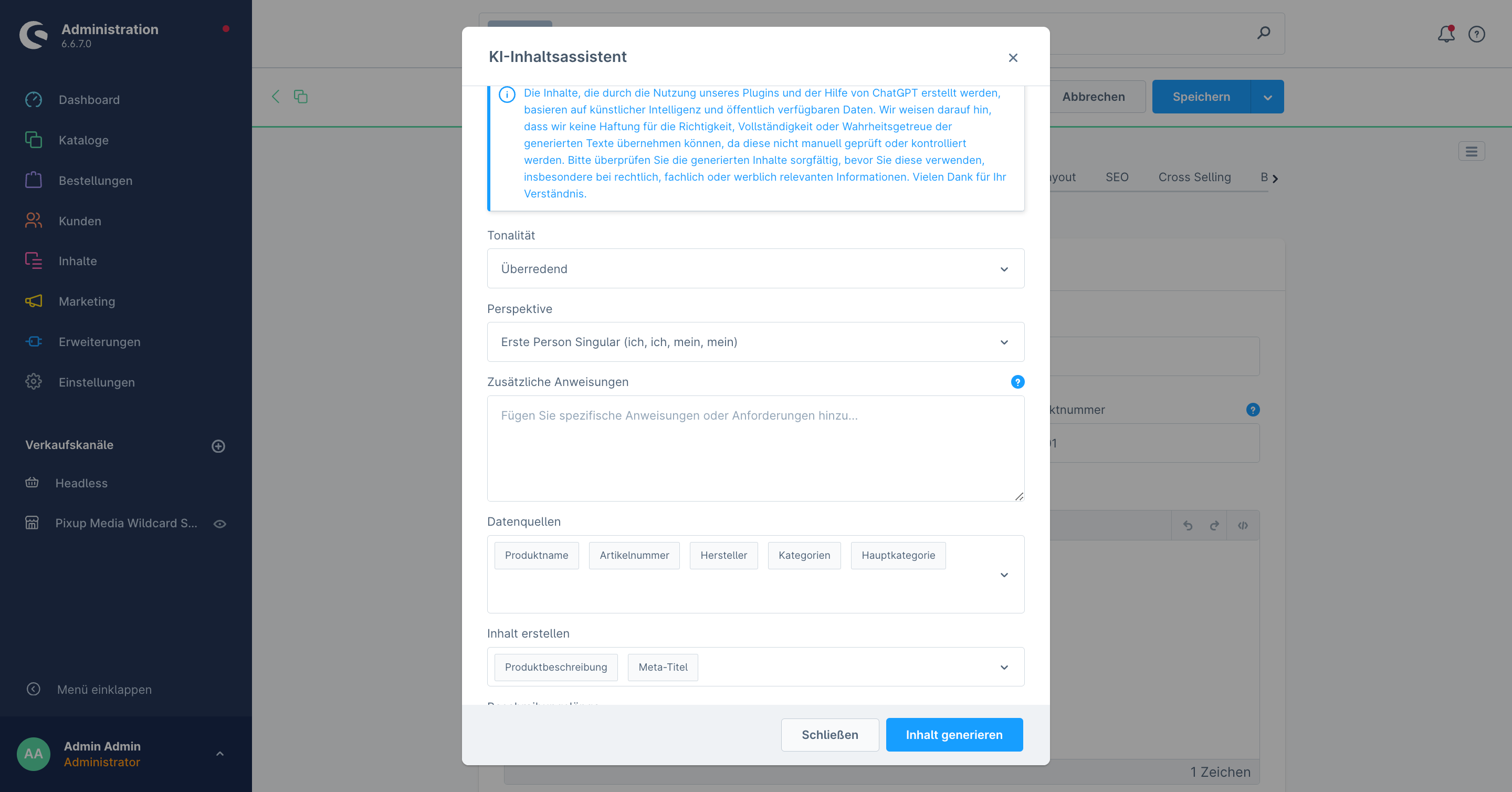Open Marketing in sidebar menu
This screenshot has width=1512, height=792.
pos(87,301)
